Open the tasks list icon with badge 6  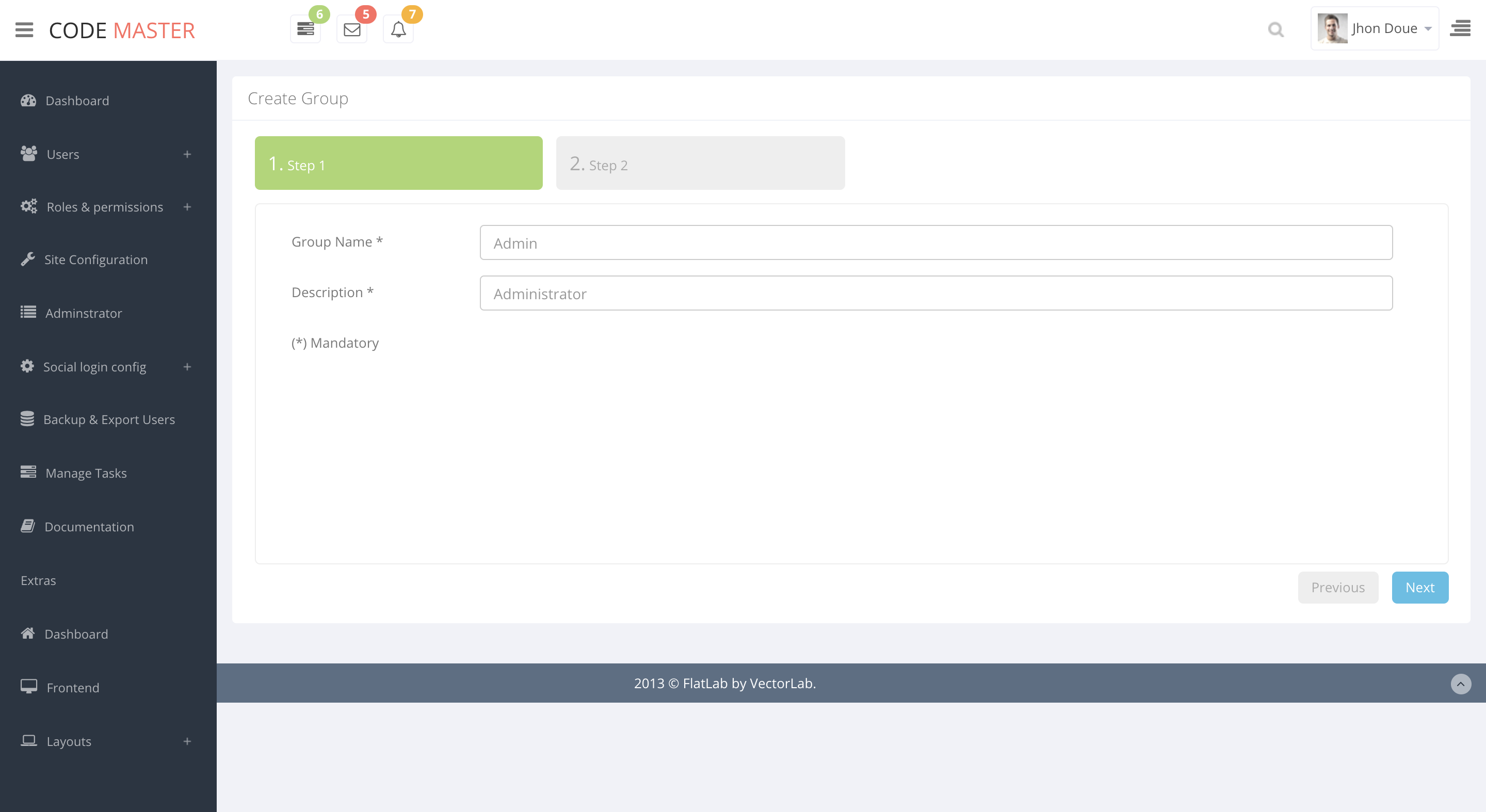tap(305, 29)
